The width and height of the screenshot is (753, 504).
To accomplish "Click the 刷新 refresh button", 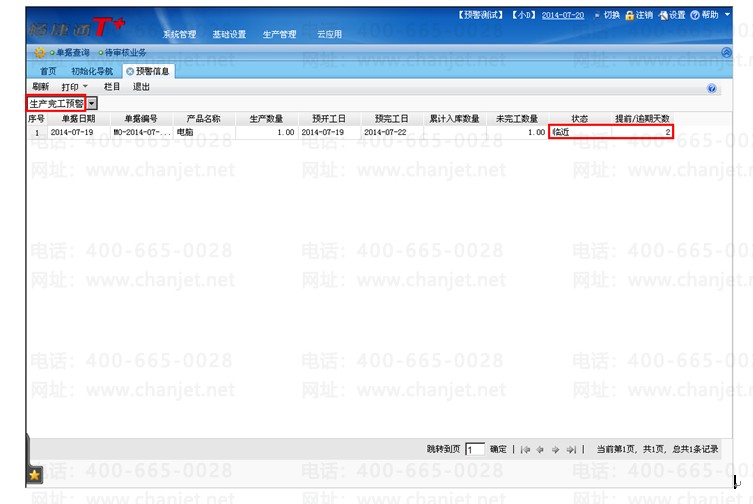I will pyautogui.click(x=40, y=87).
